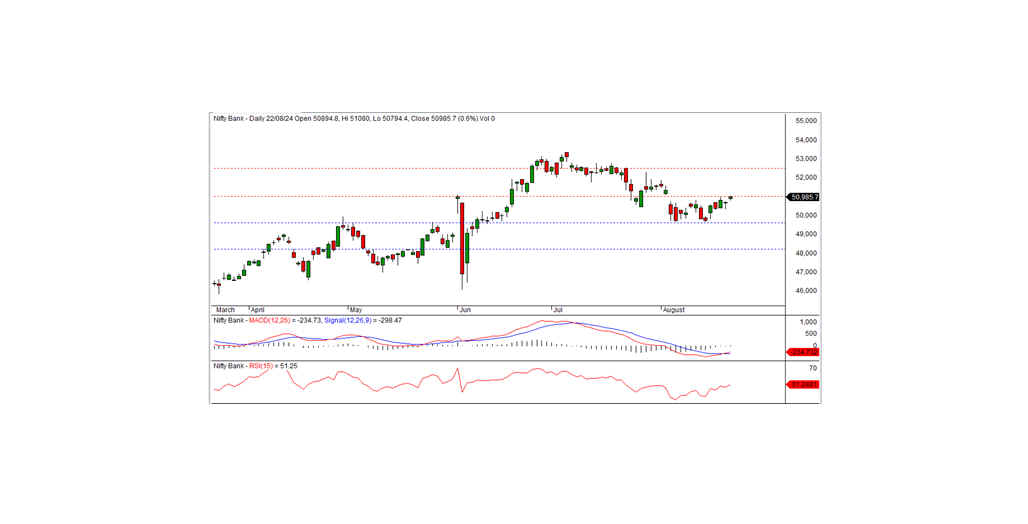Click the March label on time axis
This screenshot has height=524, width=1028.
point(225,310)
